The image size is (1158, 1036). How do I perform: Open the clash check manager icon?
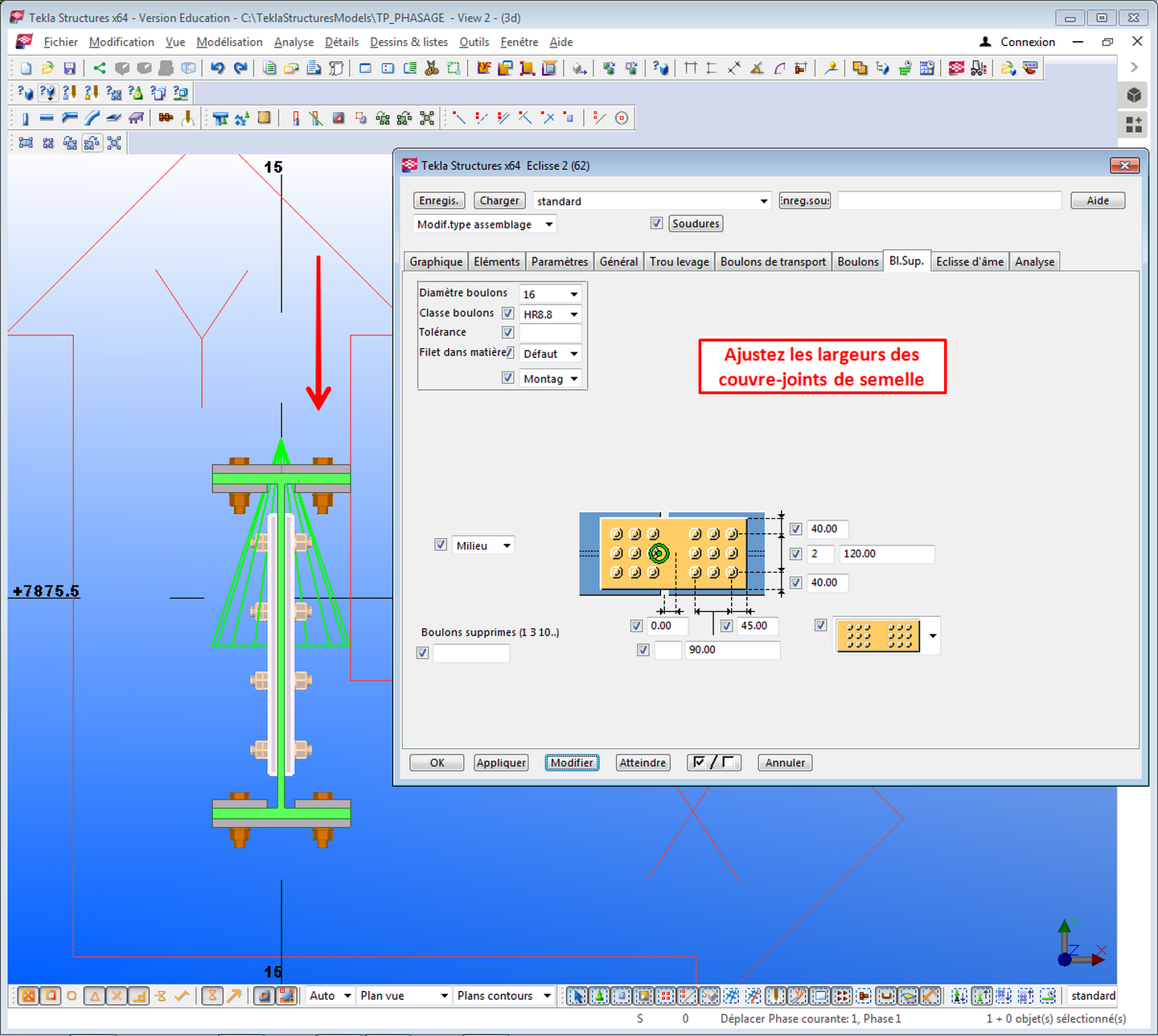tap(860, 68)
